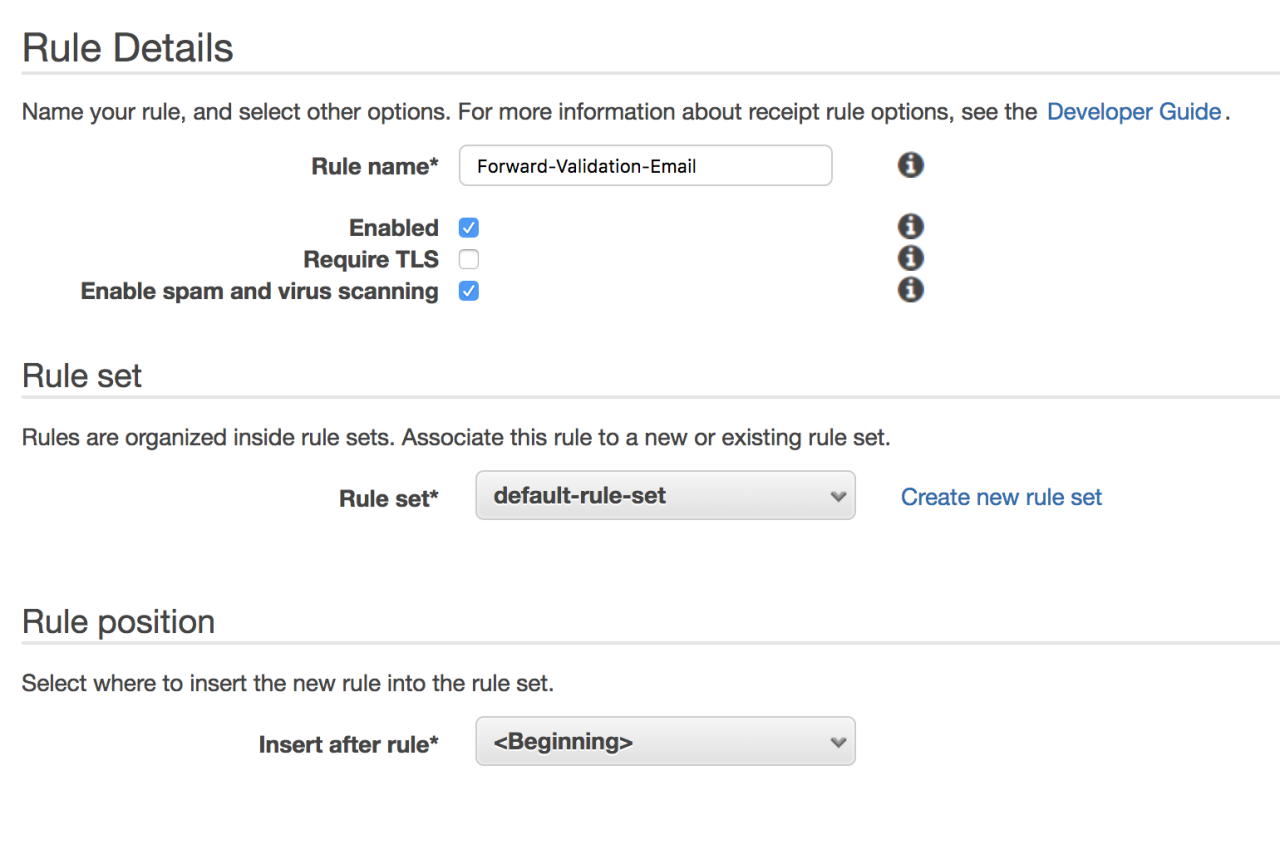Show info for spam and virus scanning
Image resolution: width=1280 pixels, height=859 pixels.
coord(910,290)
